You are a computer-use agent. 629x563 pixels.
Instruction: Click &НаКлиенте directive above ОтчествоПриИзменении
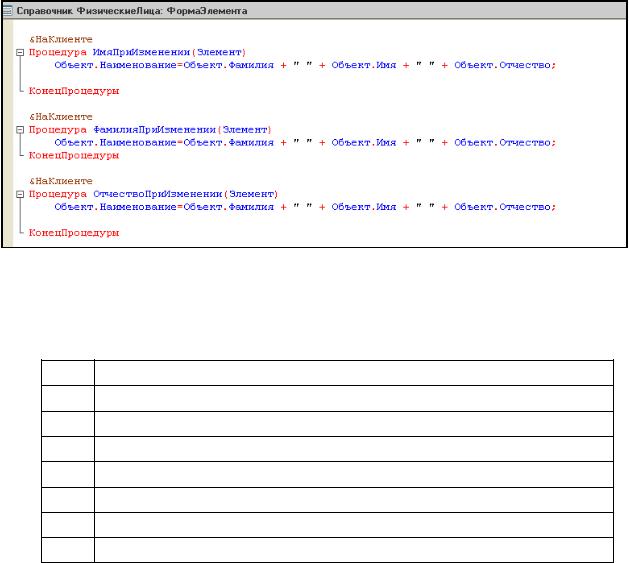[61, 181]
